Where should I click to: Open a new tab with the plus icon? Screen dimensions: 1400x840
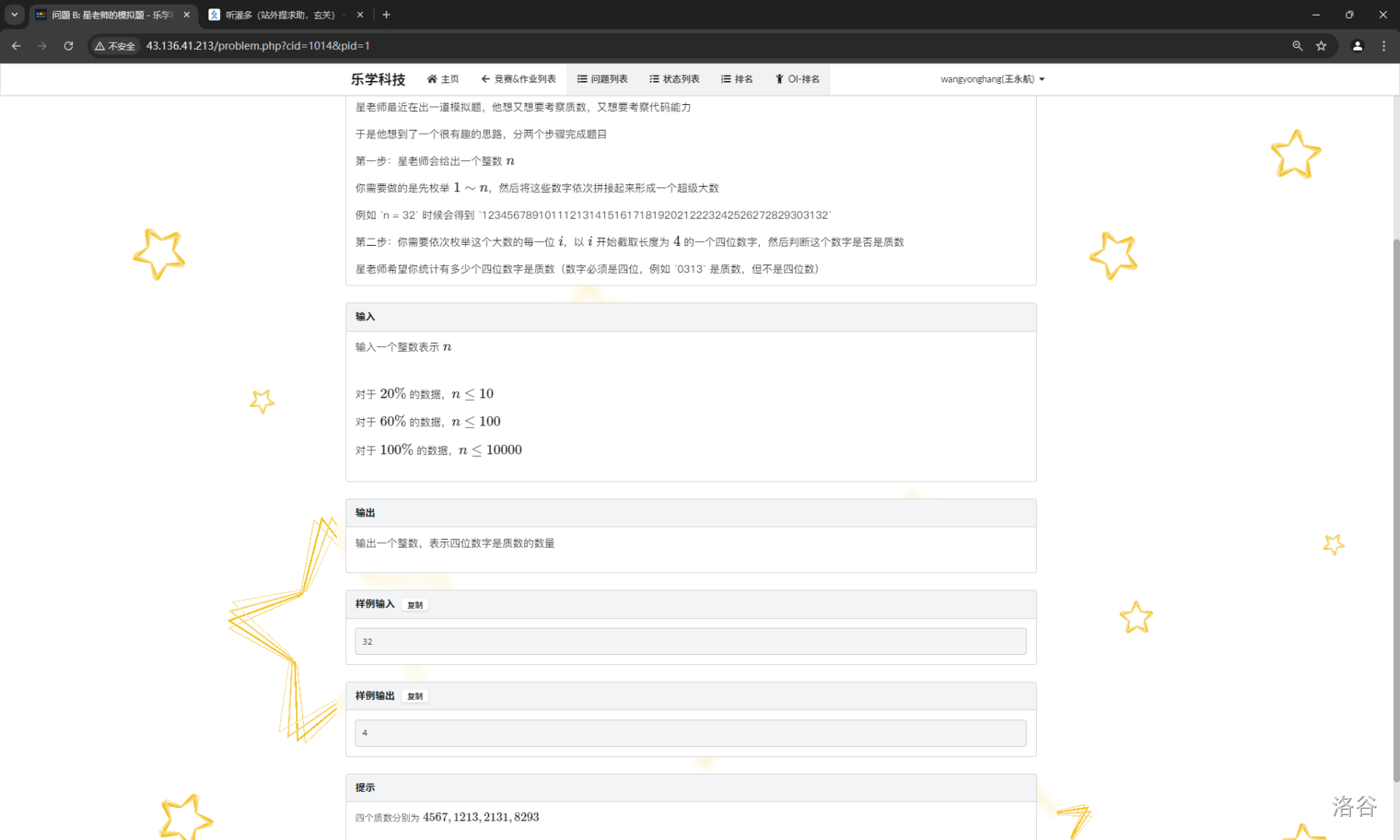click(x=387, y=15)
